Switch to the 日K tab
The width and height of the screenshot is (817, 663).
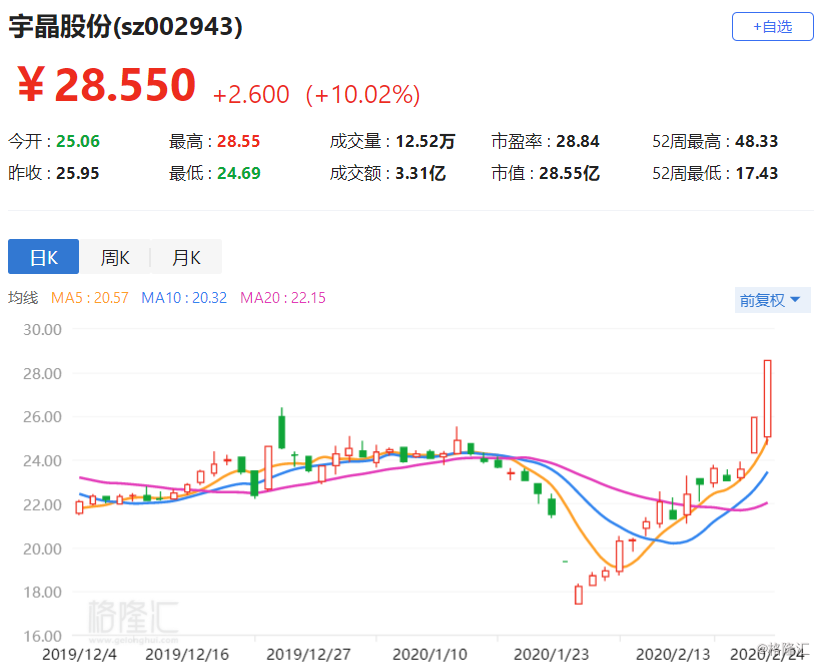43,256
